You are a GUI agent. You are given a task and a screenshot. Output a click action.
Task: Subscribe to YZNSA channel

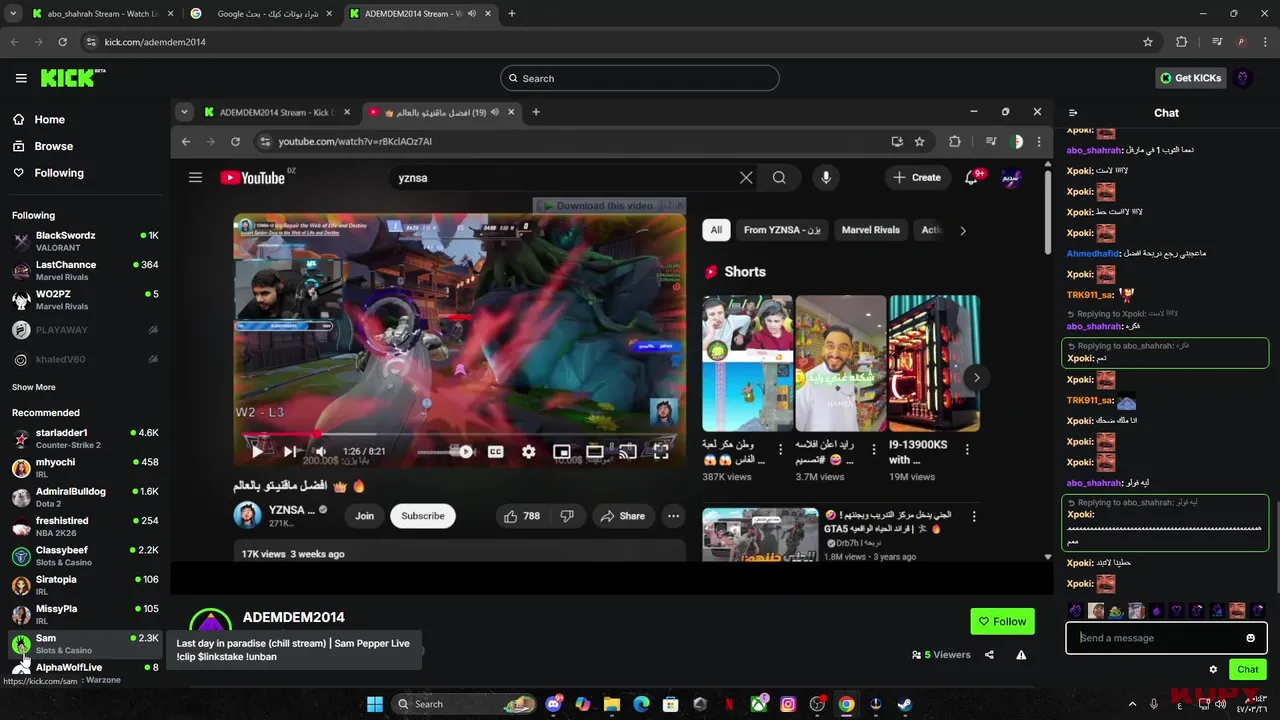pos(423,516)
